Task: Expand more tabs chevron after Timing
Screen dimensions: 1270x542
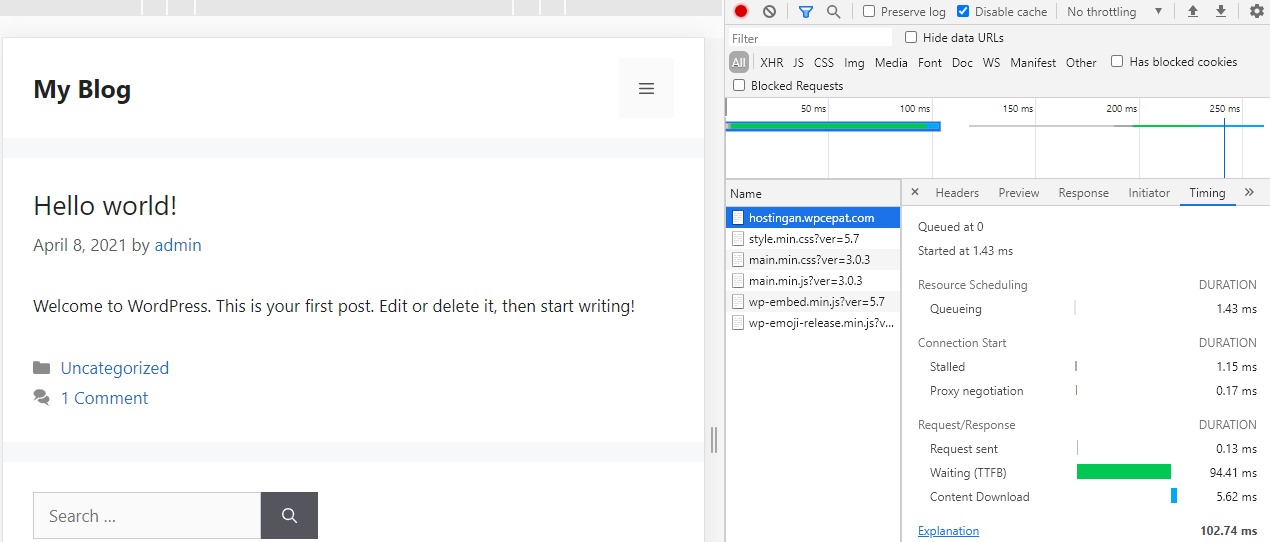Action: coord(1249,192)
